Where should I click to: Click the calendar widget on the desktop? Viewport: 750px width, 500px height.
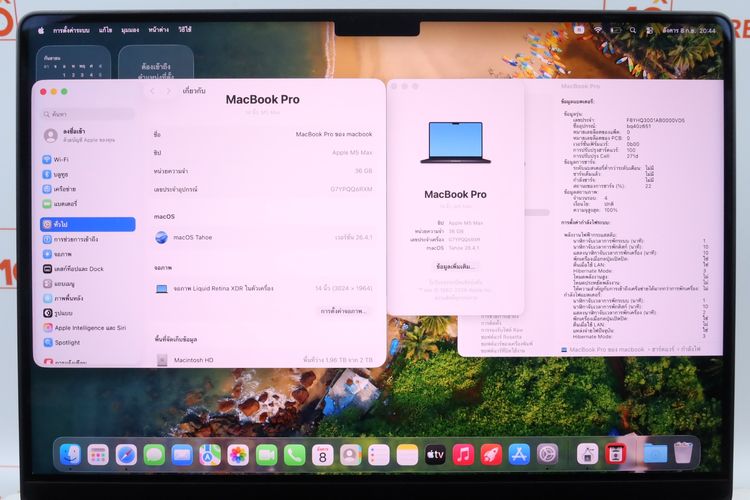tap(74, 63)
